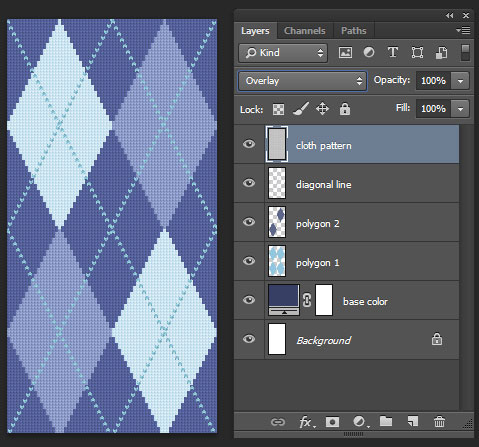Click the Fill 100% value field

point(433,109)
